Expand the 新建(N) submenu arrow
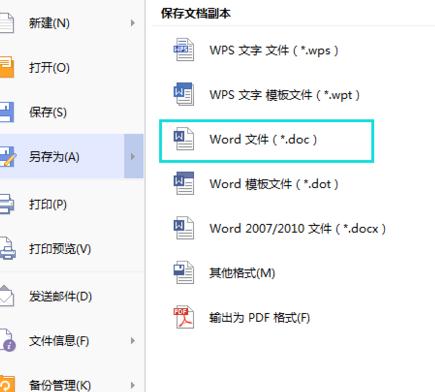435x392 pixels. click(133, 23)
